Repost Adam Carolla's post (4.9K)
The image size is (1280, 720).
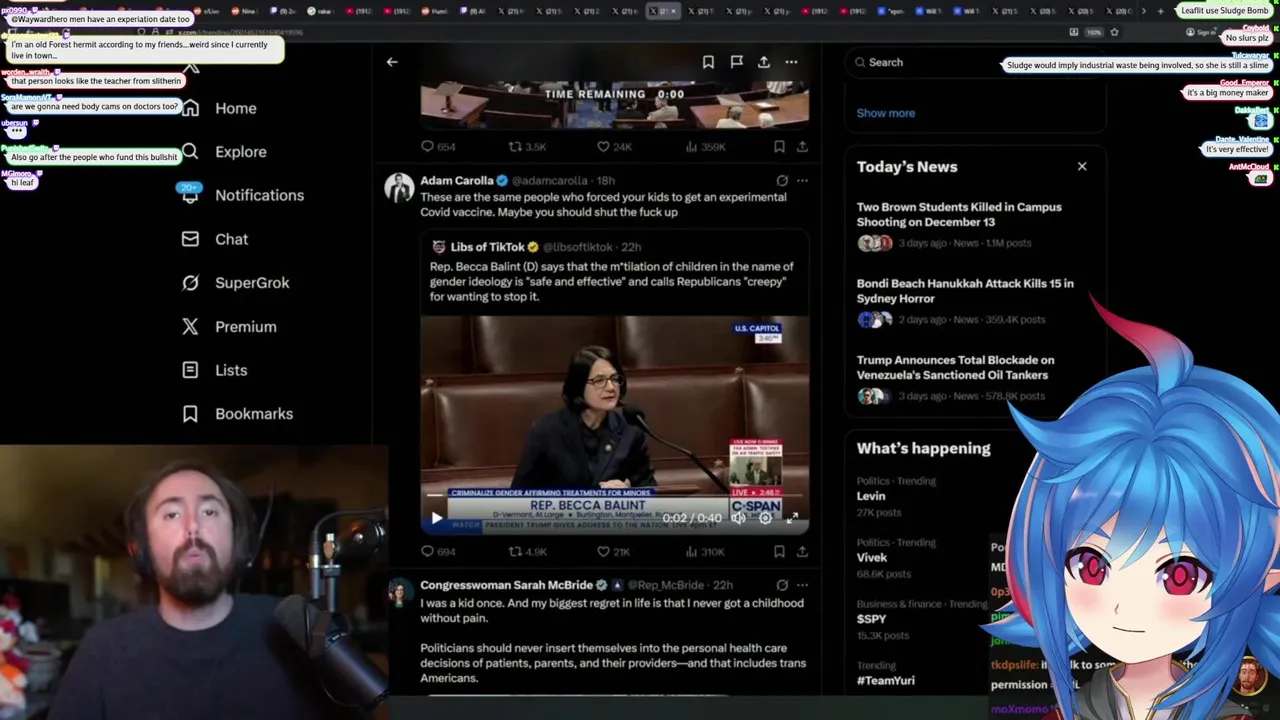pos(527,551)
